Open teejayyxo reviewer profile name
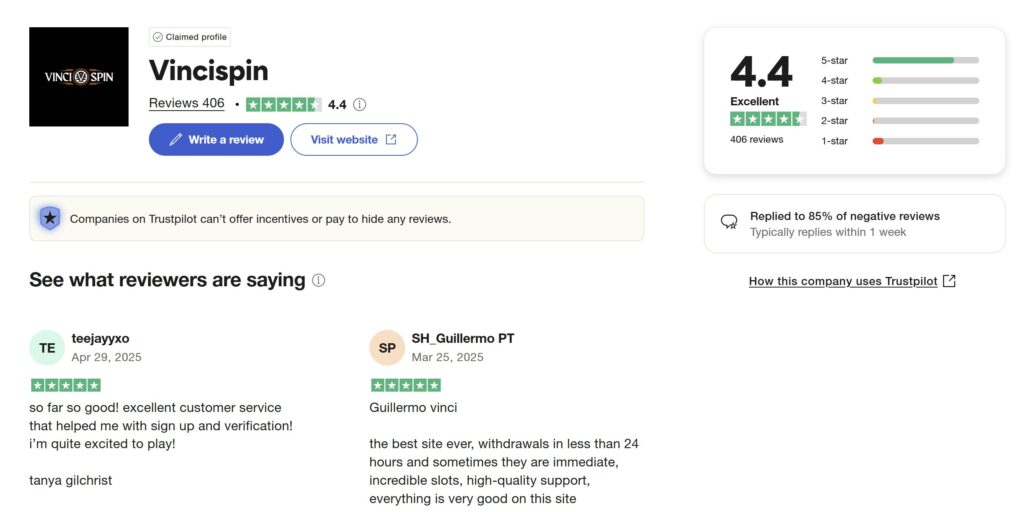Image resolution: width=1024 pixels, height=512 pixels. click(101, 338)
